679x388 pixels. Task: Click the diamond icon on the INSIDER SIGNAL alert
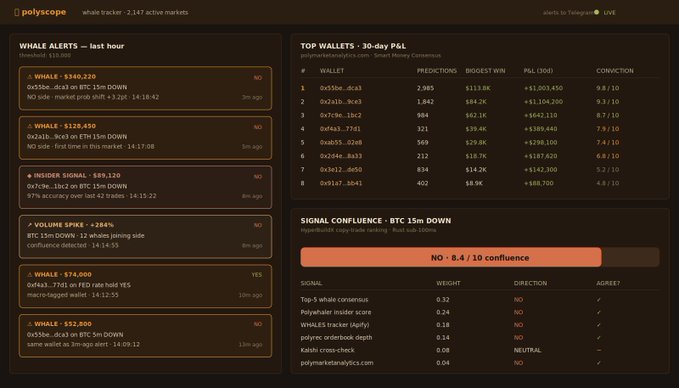click(x=29, y=175)
